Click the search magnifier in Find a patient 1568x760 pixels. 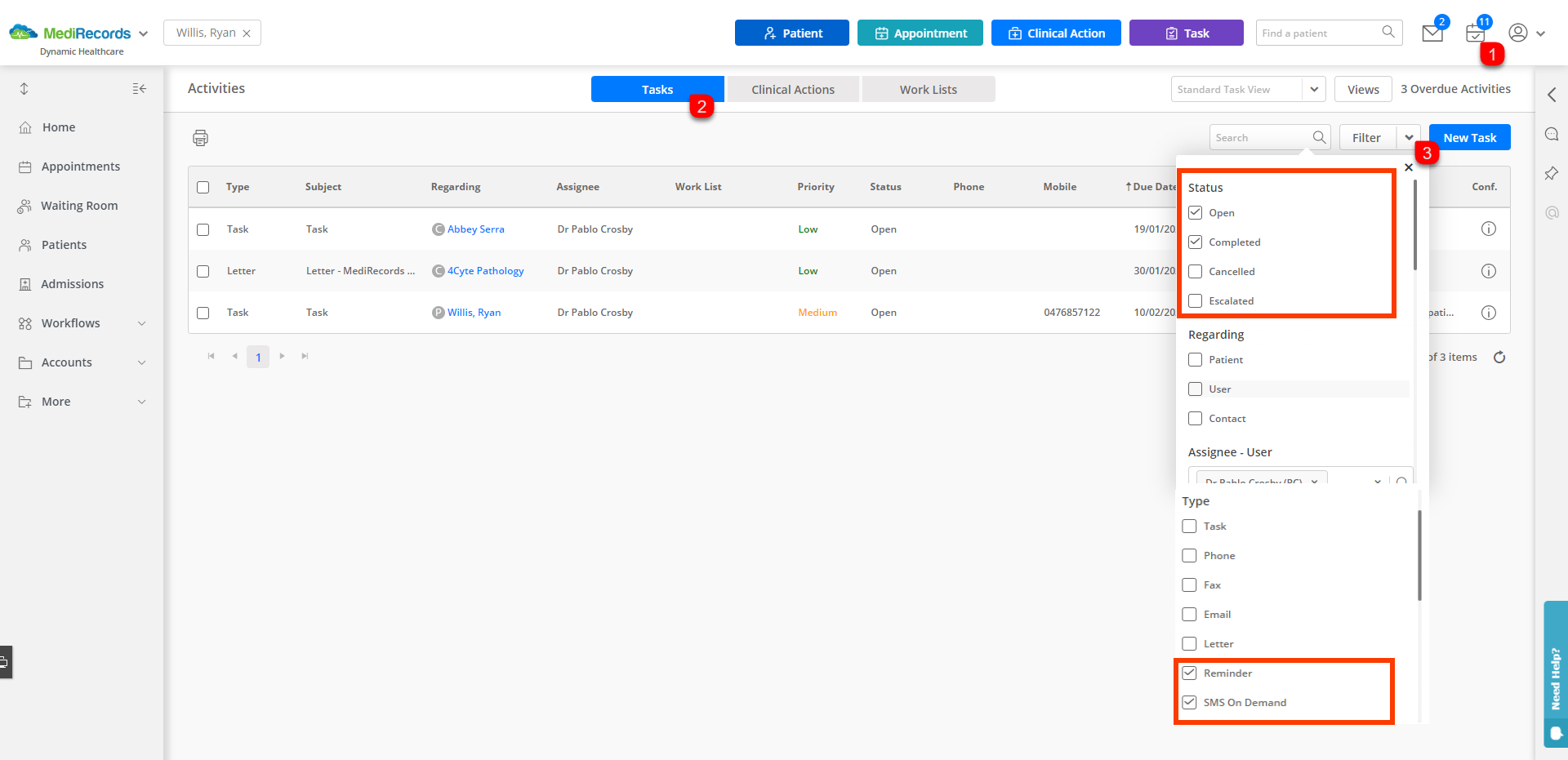(x=1388, y=32)
